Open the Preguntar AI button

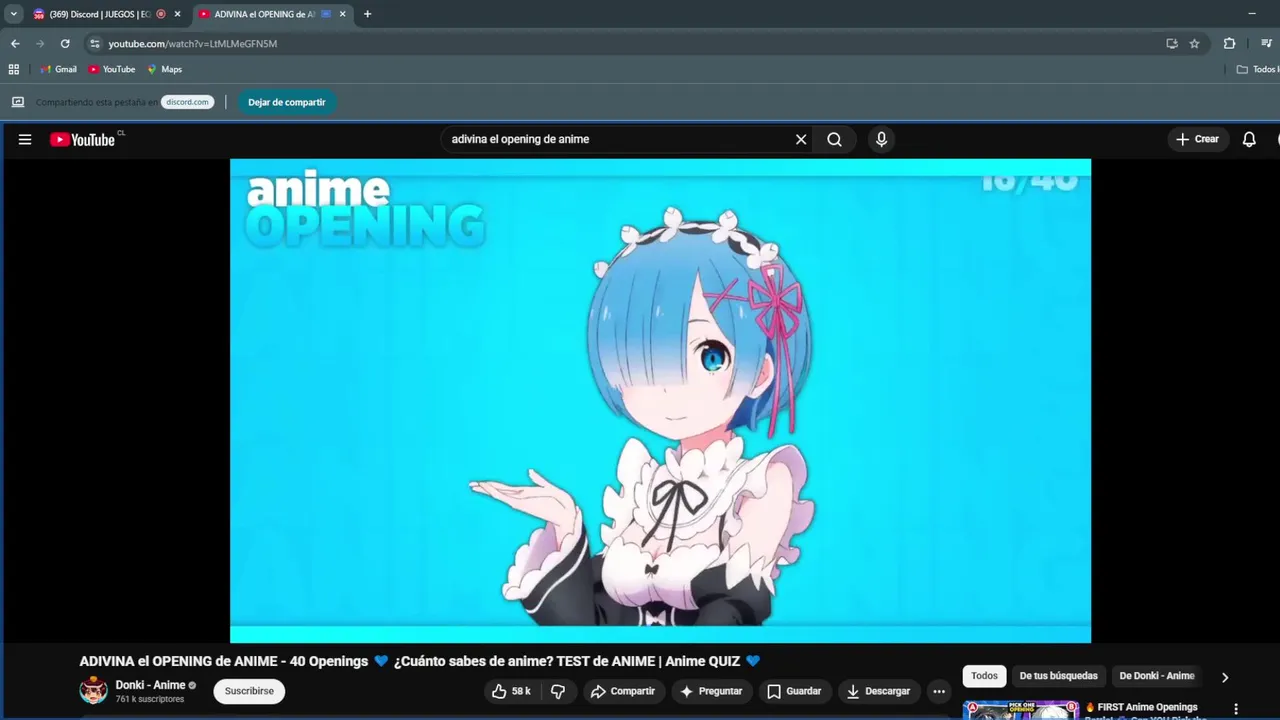pyautogui.click(x=711, y=691)
